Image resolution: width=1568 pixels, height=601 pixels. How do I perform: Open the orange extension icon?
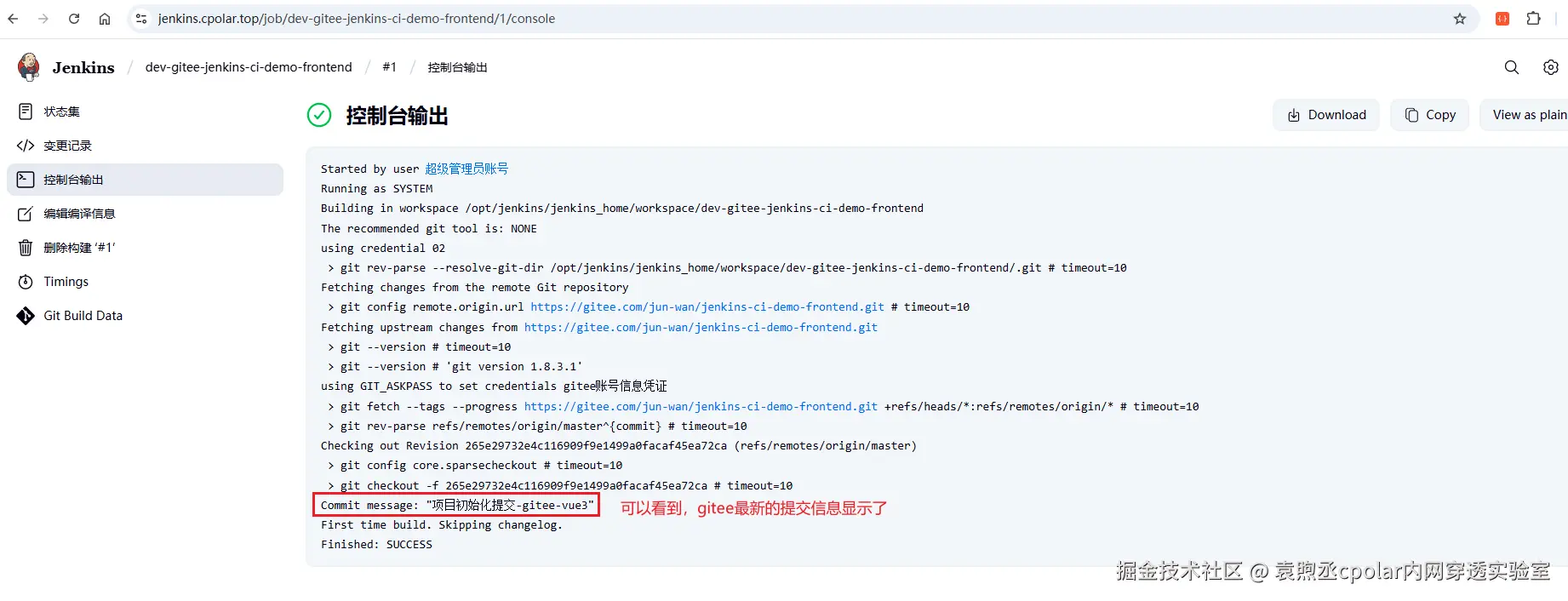1502,19
